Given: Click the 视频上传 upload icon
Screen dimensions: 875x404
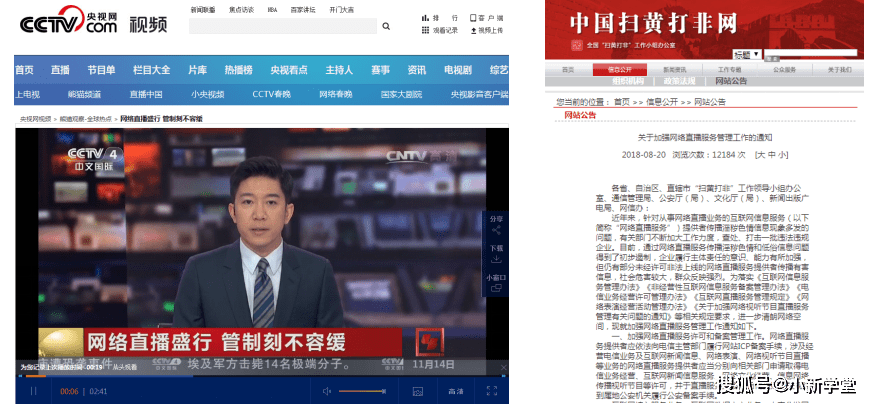Looking at the screenshot, I should click(x=473, y=30).
